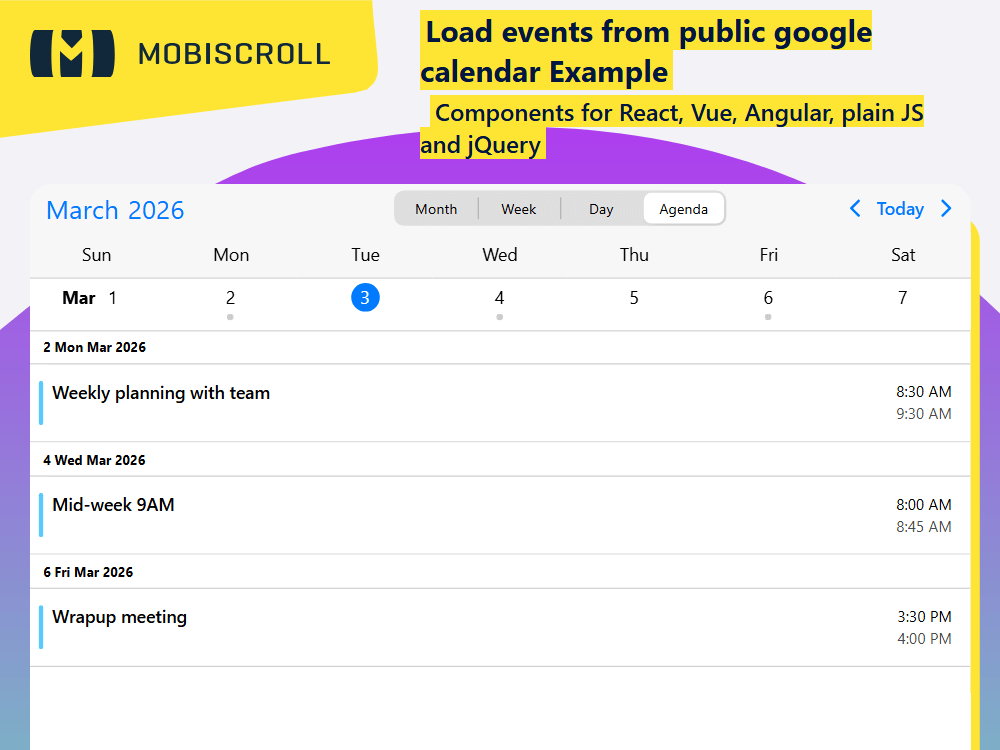This screenshot has width=1000, height=750.
Task: Navigate back using the left chevron arrow
Action: click(x=855, y=209)
